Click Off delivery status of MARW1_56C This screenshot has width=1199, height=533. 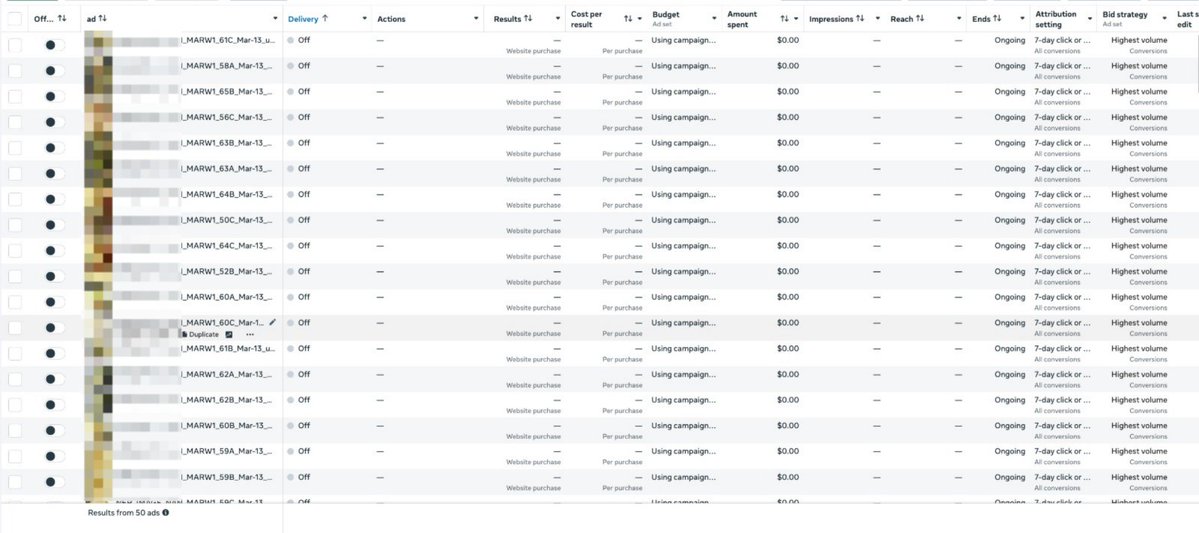point(304,117)
